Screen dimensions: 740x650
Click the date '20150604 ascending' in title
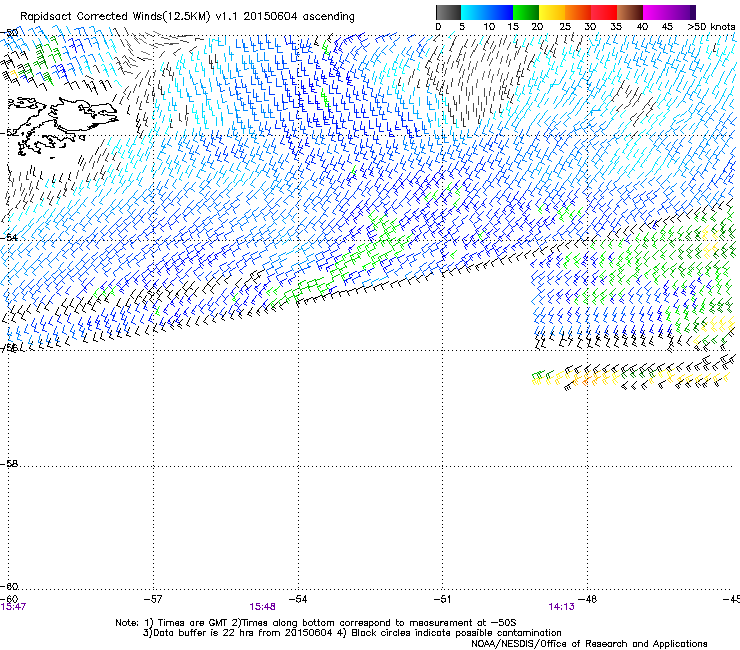pyautogui.click(x=299, y=17)
